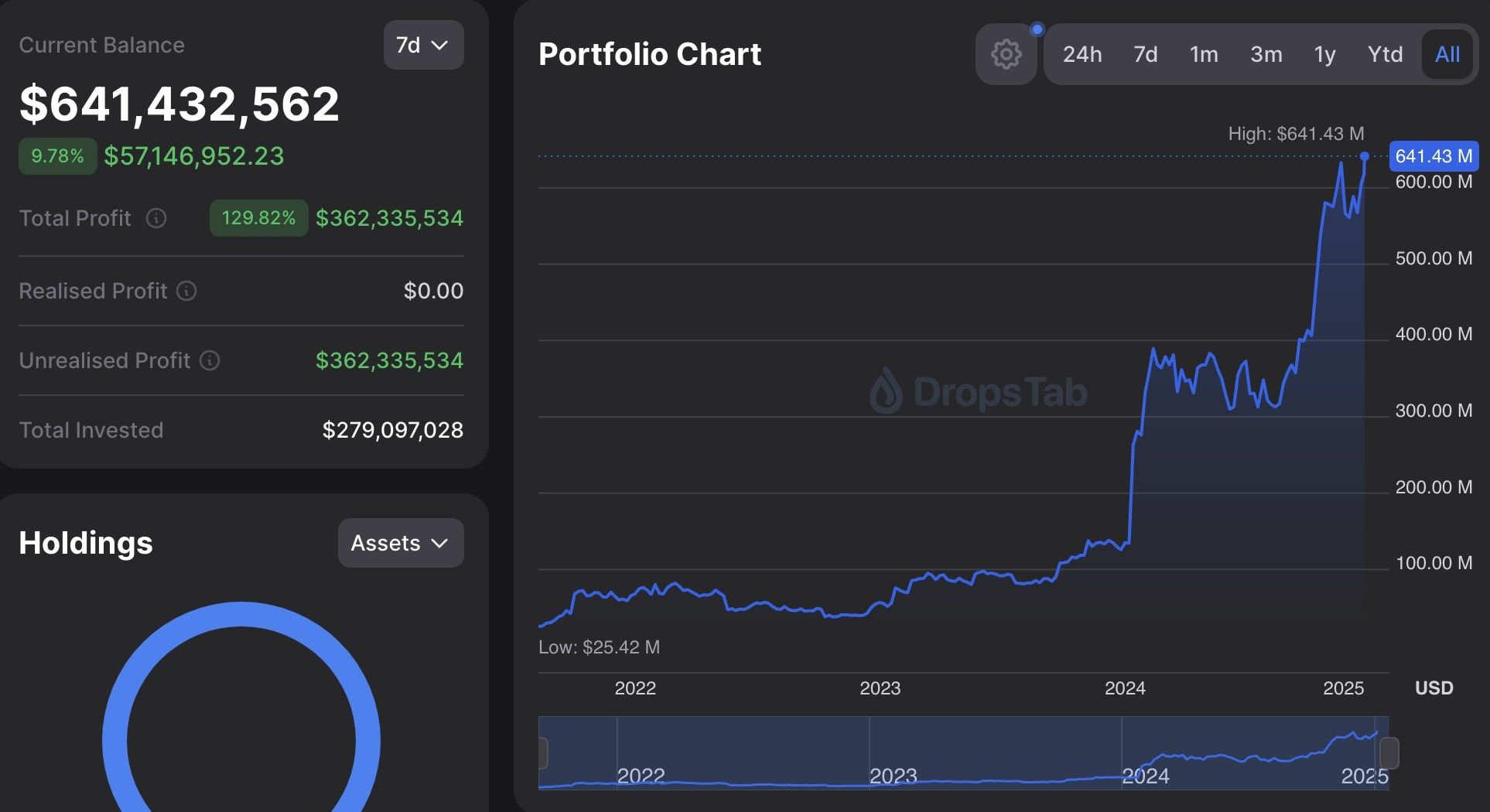Select the 24h chart range
1490x812 pixels.
tap(1082, 54)
